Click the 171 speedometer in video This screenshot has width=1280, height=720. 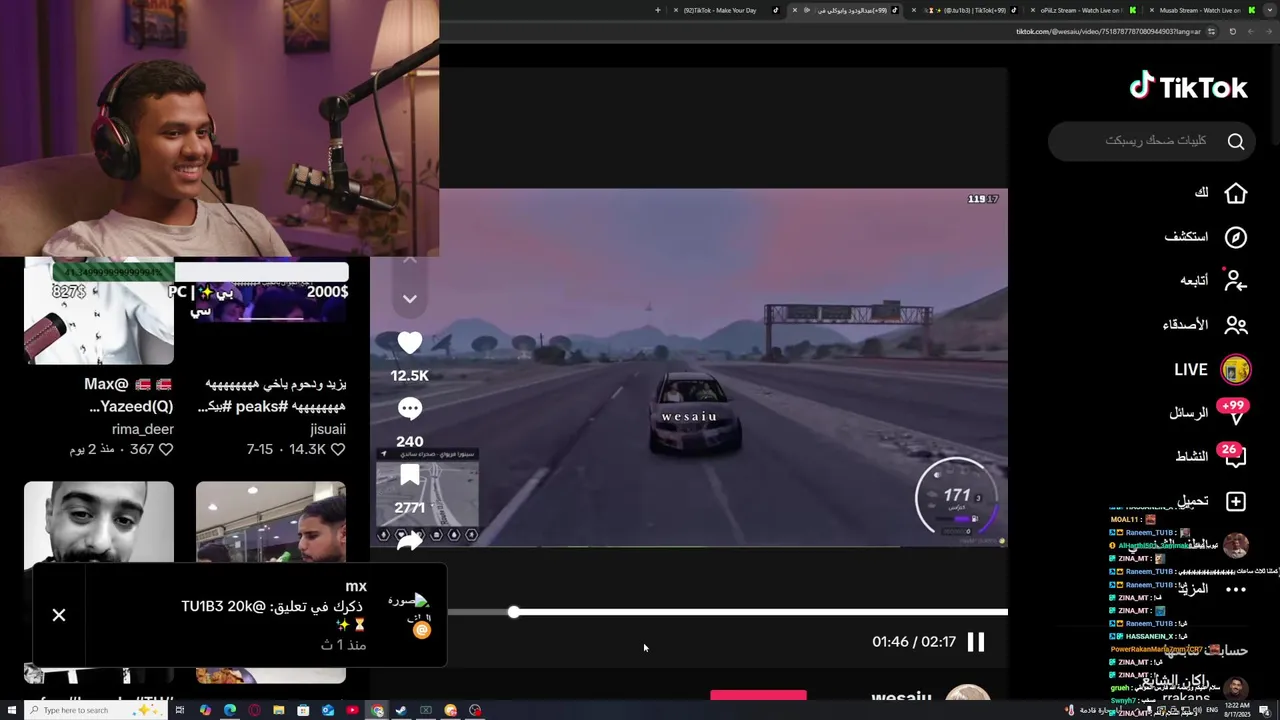click(957, 498)
